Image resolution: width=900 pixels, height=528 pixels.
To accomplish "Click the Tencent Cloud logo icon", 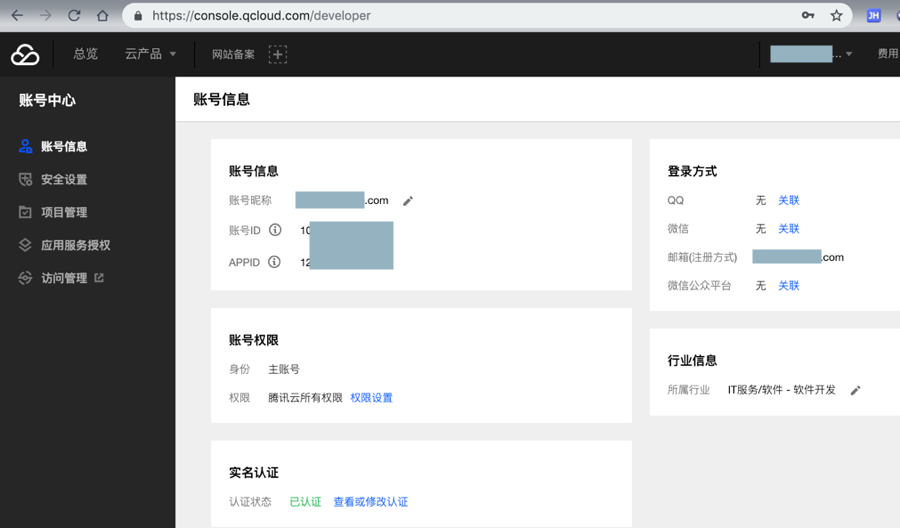I will click(25, 55).
